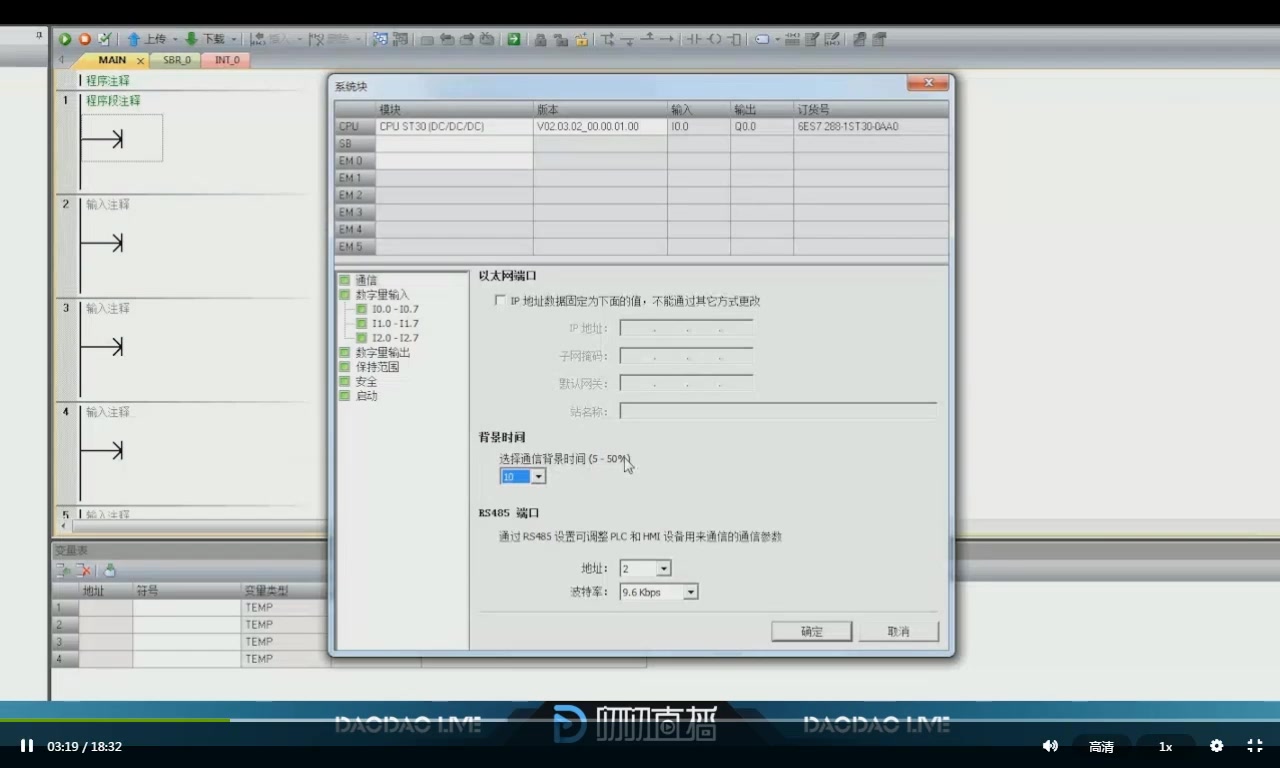Switch to the INT_0 tab
The height and width of the screenshot is (768, 1280).
tap(227, 60)
